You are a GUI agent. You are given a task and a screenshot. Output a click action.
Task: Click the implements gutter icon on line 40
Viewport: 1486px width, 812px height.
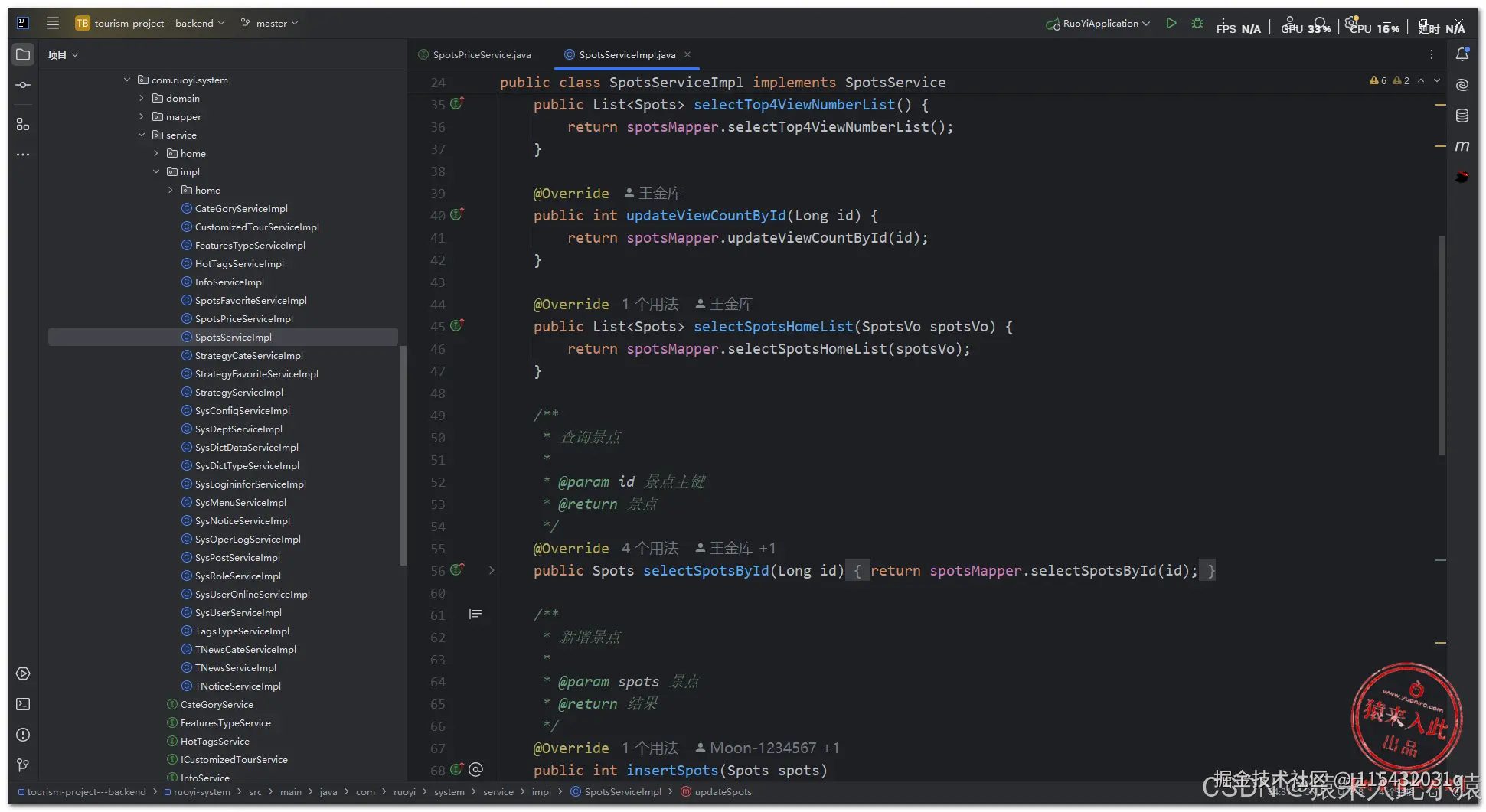pos(457,214)
